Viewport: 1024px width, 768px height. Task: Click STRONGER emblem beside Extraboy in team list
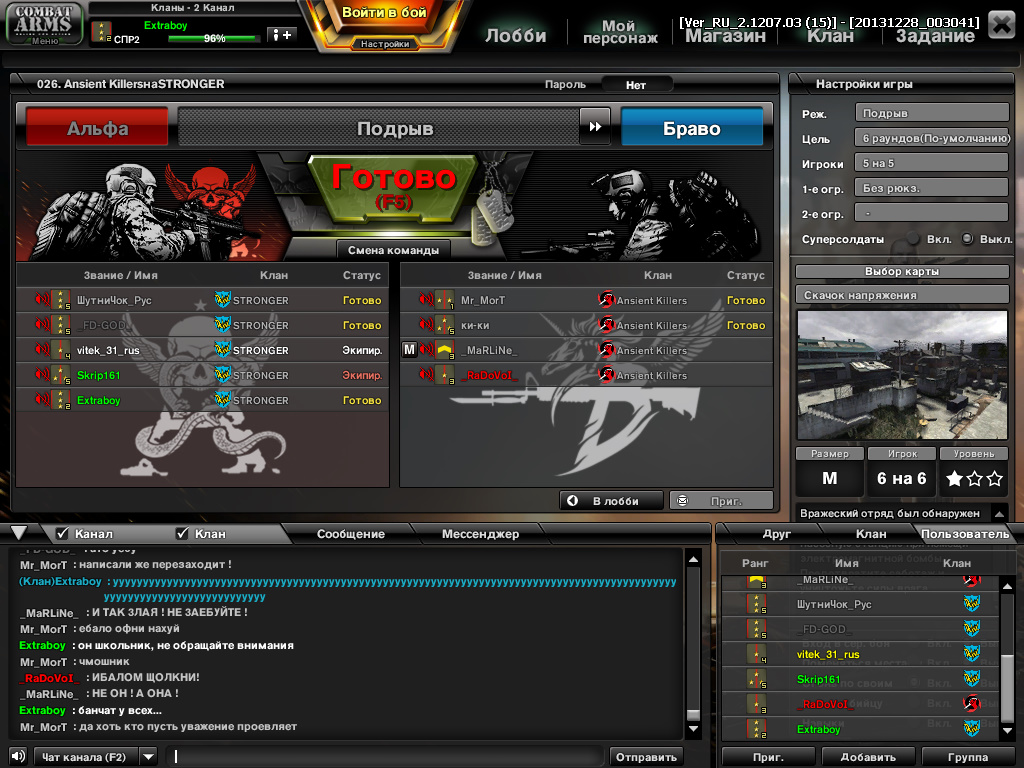(x=223, y=400)
